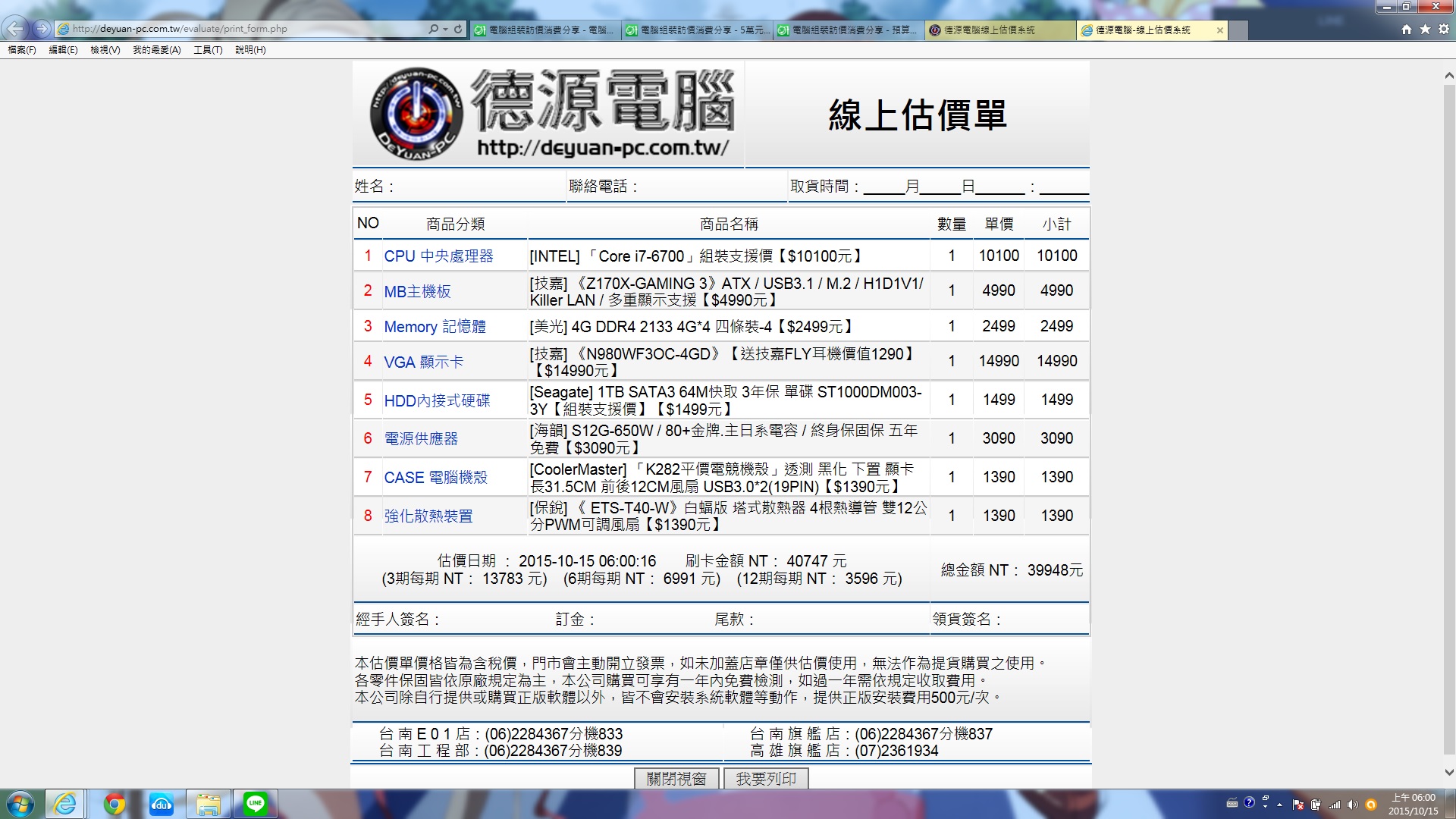Click the 我要列印 button

click(766, 779)
